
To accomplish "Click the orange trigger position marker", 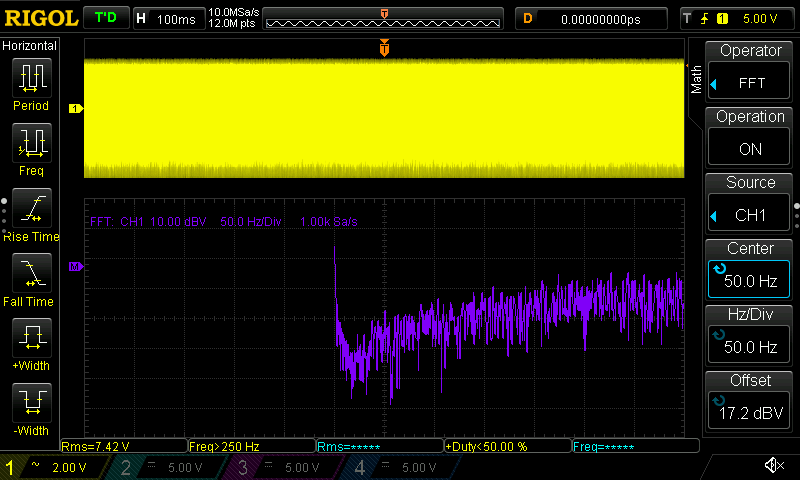I will pos(384,48).
